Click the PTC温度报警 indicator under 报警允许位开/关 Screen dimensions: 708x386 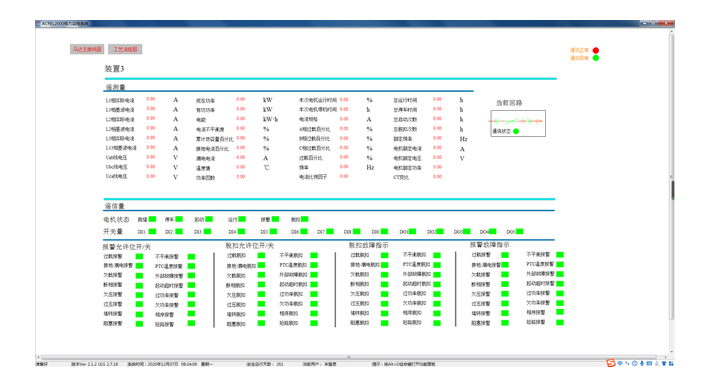[191, 266]
